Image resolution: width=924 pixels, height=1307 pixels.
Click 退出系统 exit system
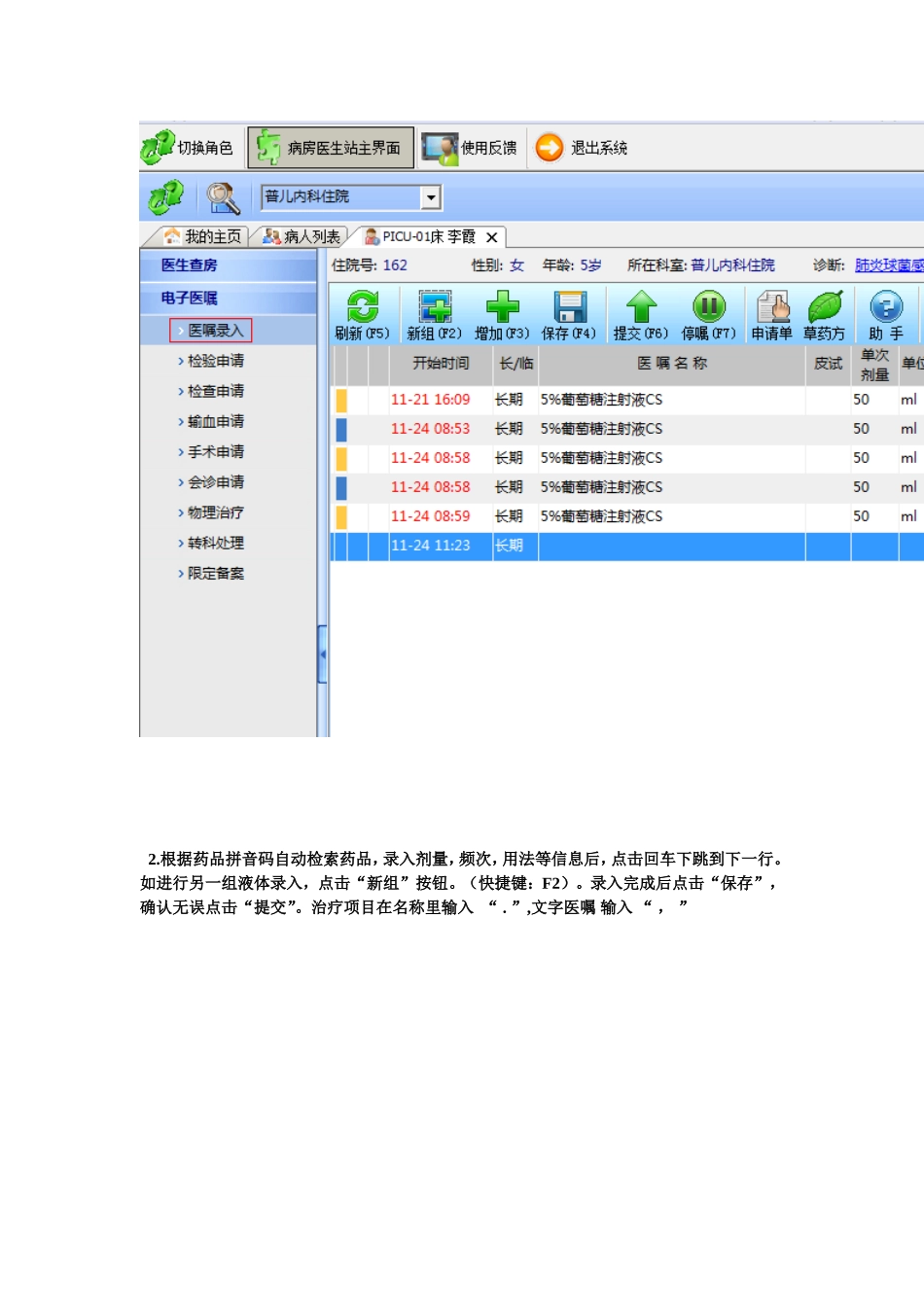click(x=581, y=148)
